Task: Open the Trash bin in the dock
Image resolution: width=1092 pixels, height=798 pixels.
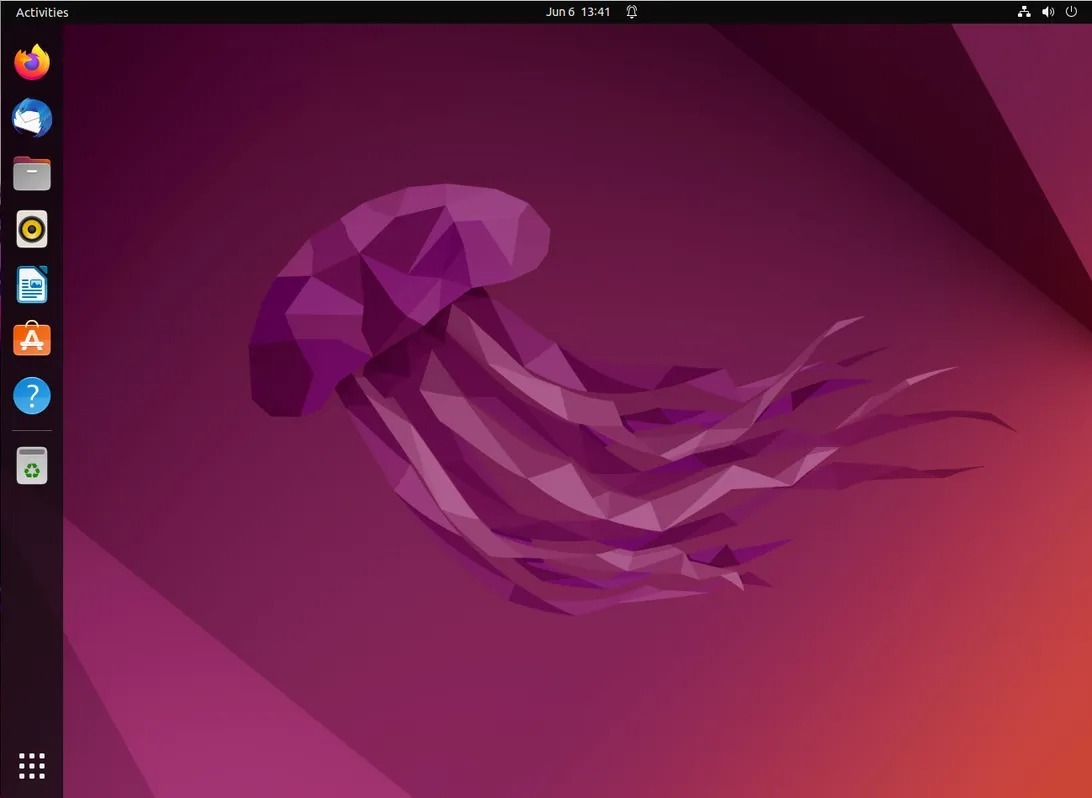Action: (x=32, y=465)
